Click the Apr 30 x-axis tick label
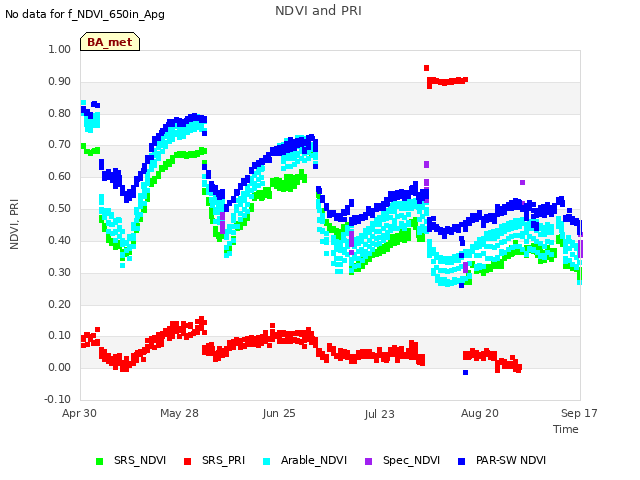Viewport: 640px width, 480px height. pos(79,413)
